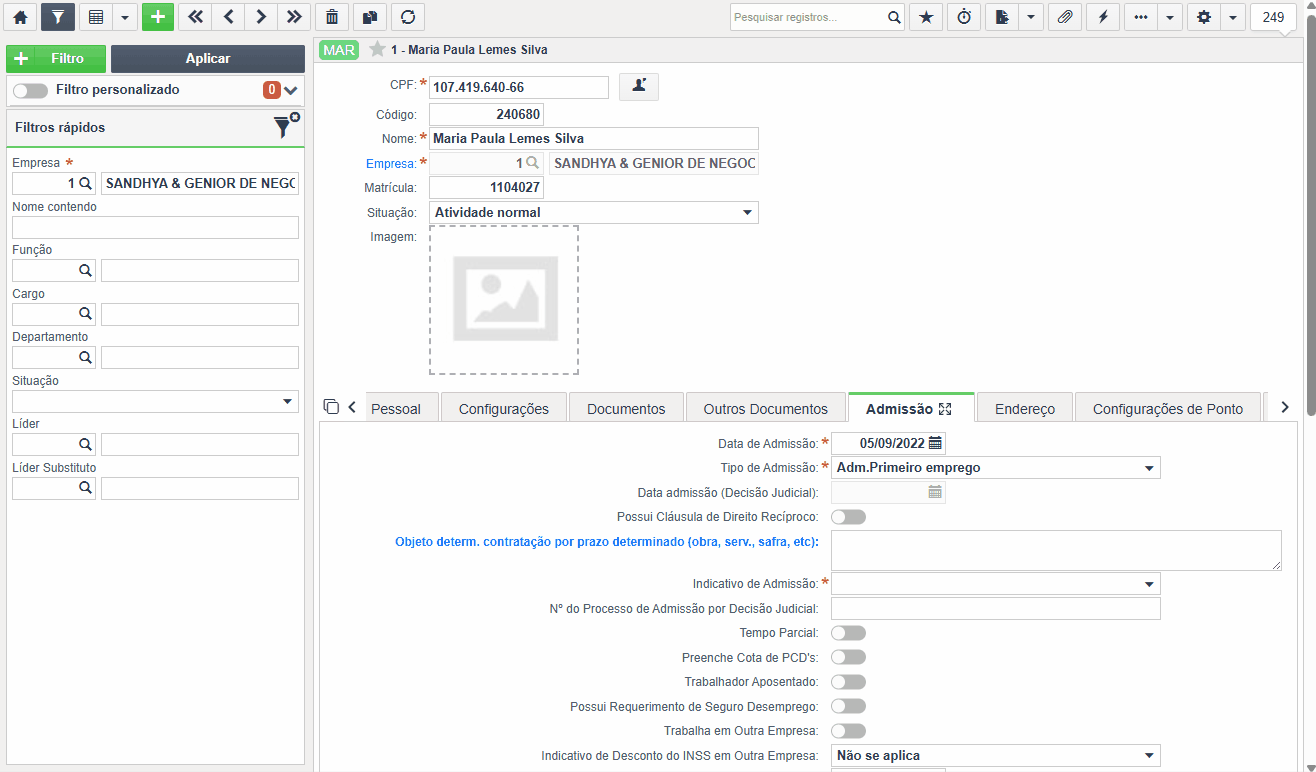Click the green Filtro button
This screenshot has height=772, width=1316.
(x=56, y=59)
